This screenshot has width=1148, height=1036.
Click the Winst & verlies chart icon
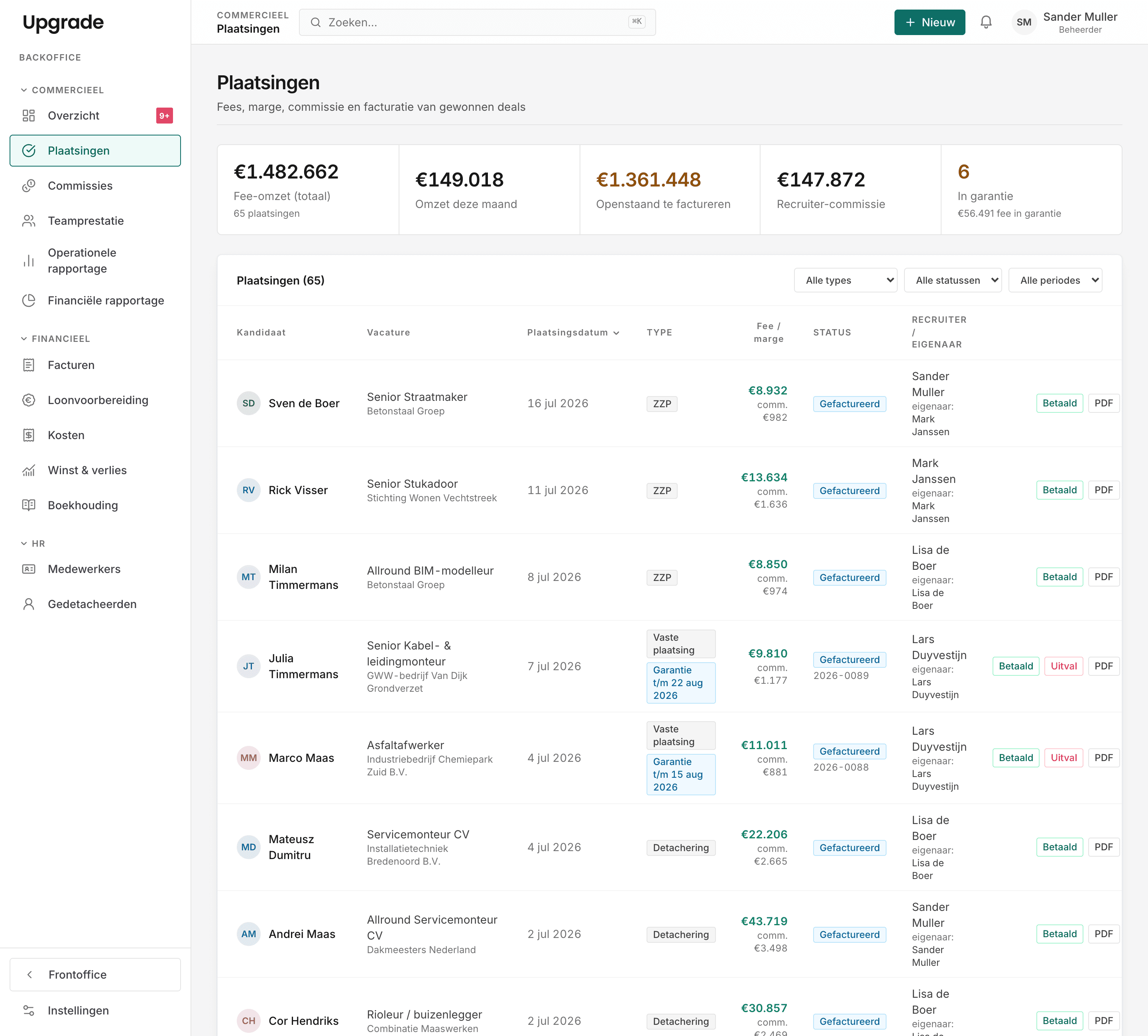pyautogui.click(x=28, y=470)
